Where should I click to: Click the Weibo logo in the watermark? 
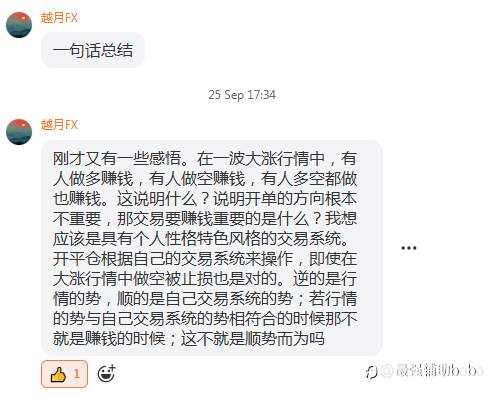coord(371,372)
